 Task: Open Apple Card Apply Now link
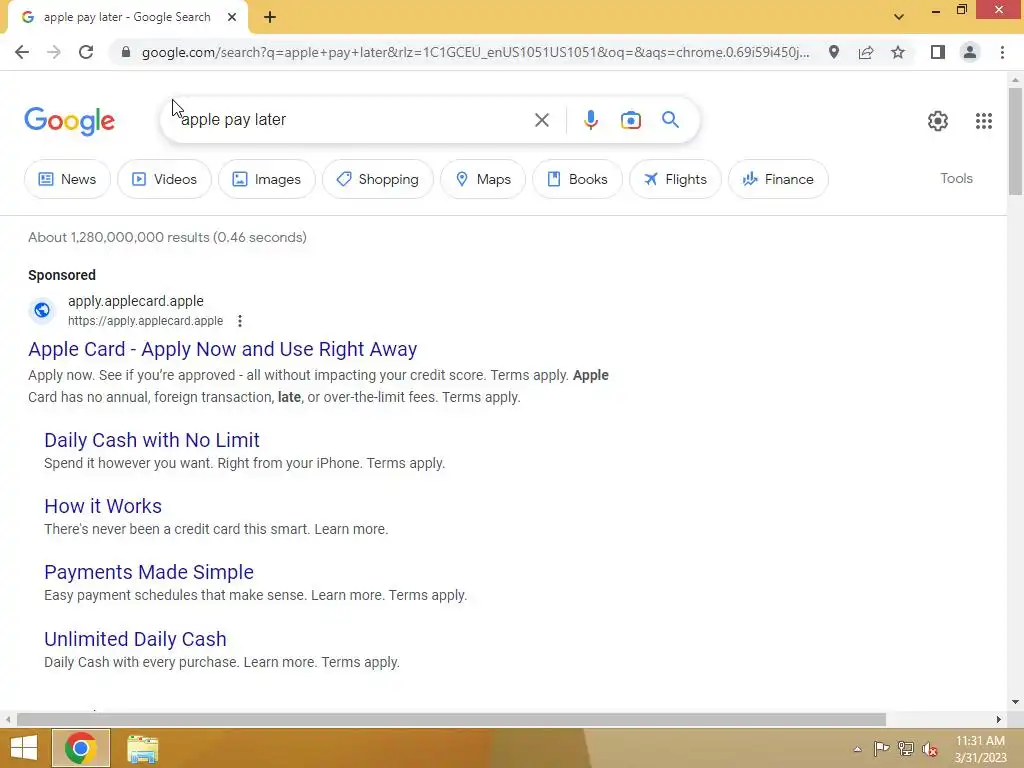pos(223,349)
